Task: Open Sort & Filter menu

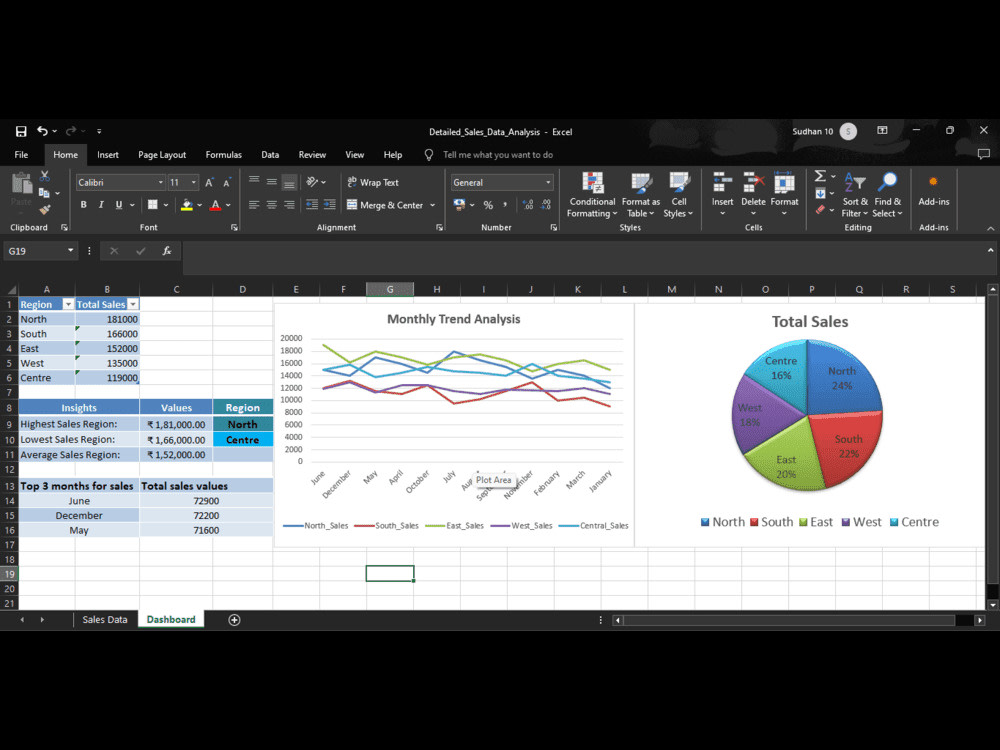Action: pyautogui.click(x=855, y=195)
